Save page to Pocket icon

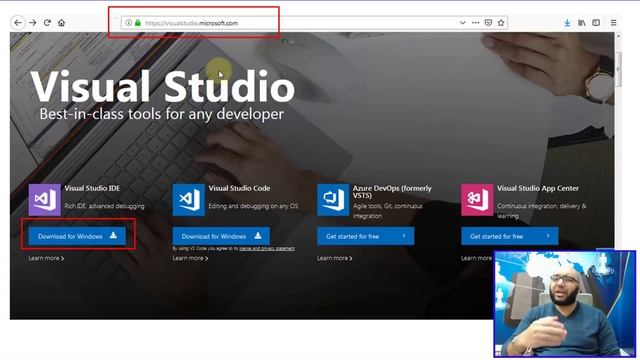(488, 23)
